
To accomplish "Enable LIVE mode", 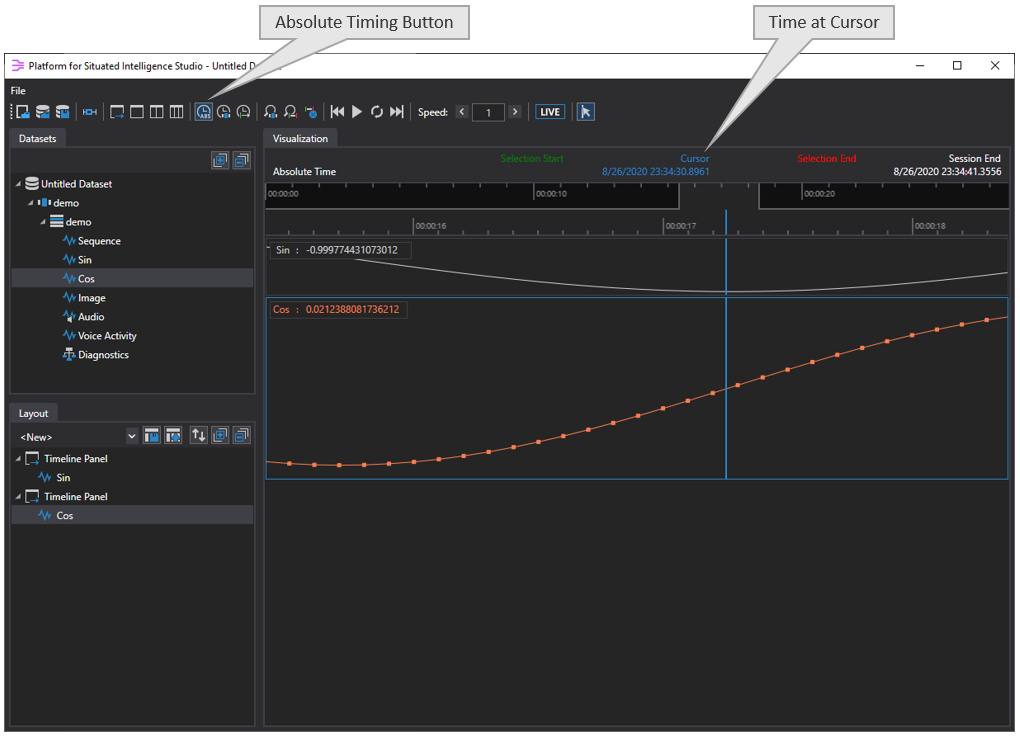I will tap(549, 111).
